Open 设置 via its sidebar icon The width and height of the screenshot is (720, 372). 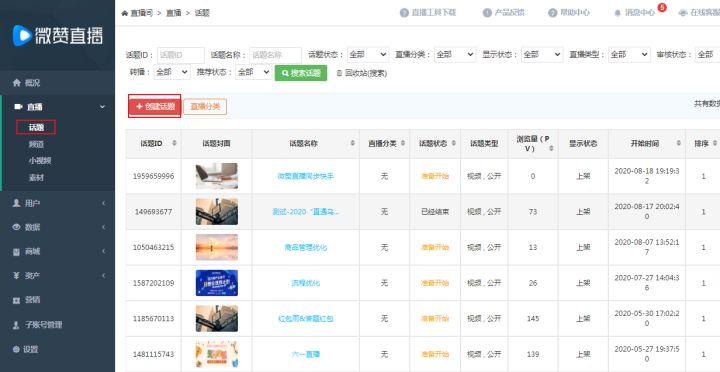[17, 349]
